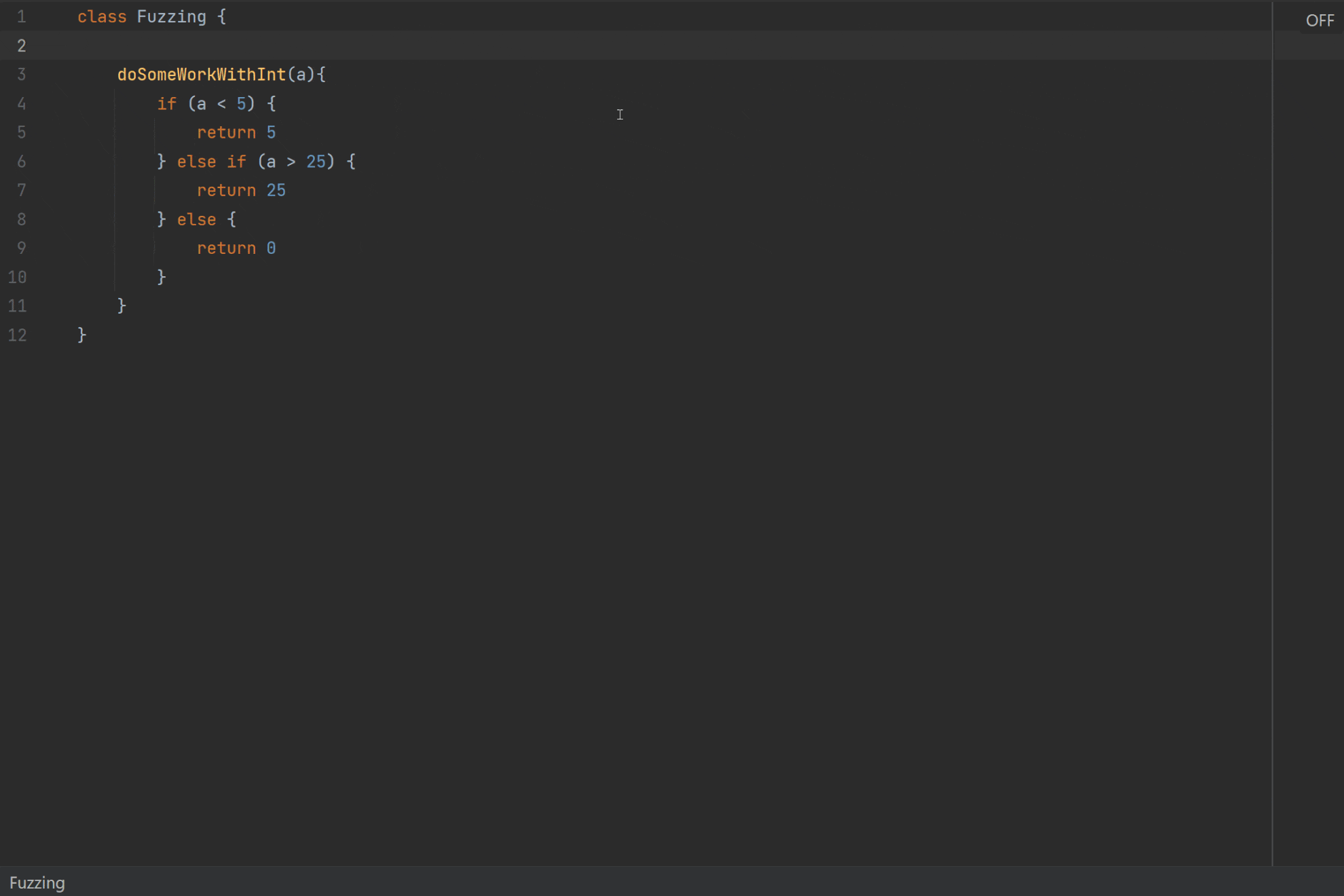Click the class name 'Fuzzing' in code
Image resolution: width=1344 pixels, height=896 pixels.
(x=172, y=16)
